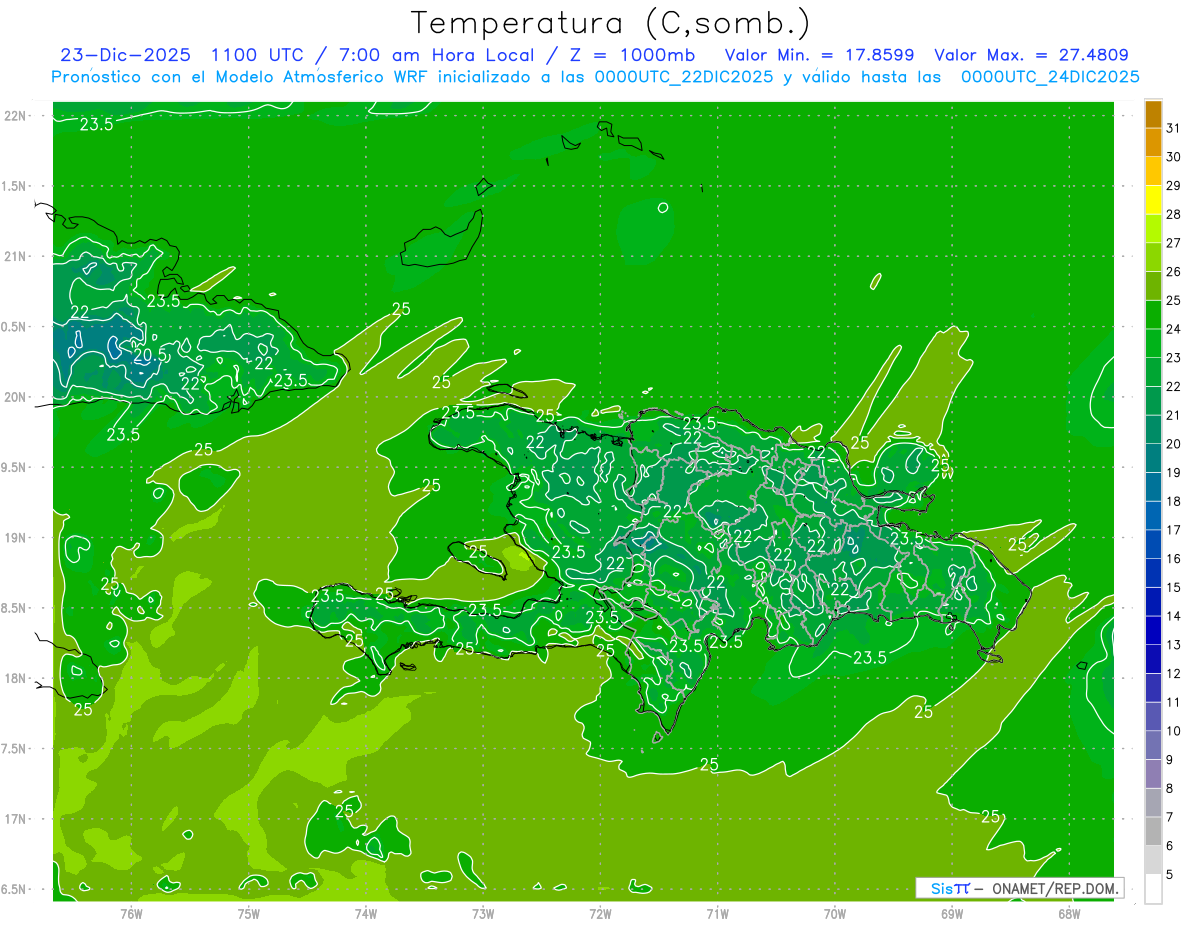Click the '18N' latitude axis label
Image resolution: width=1200 pixels, height=927 pixels.
(x=15, y=678)
